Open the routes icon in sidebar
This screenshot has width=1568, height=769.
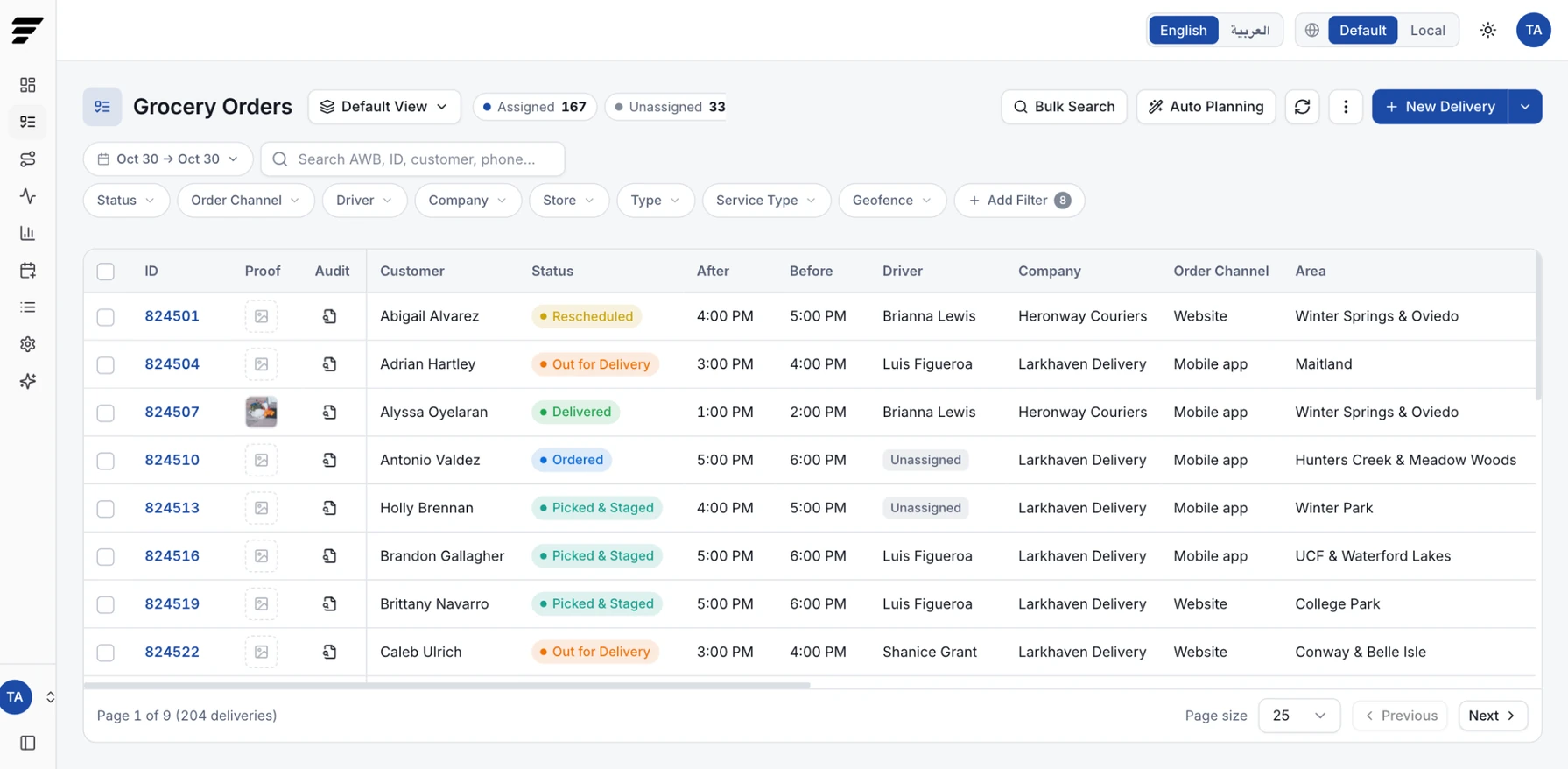(x=28, y=159)
